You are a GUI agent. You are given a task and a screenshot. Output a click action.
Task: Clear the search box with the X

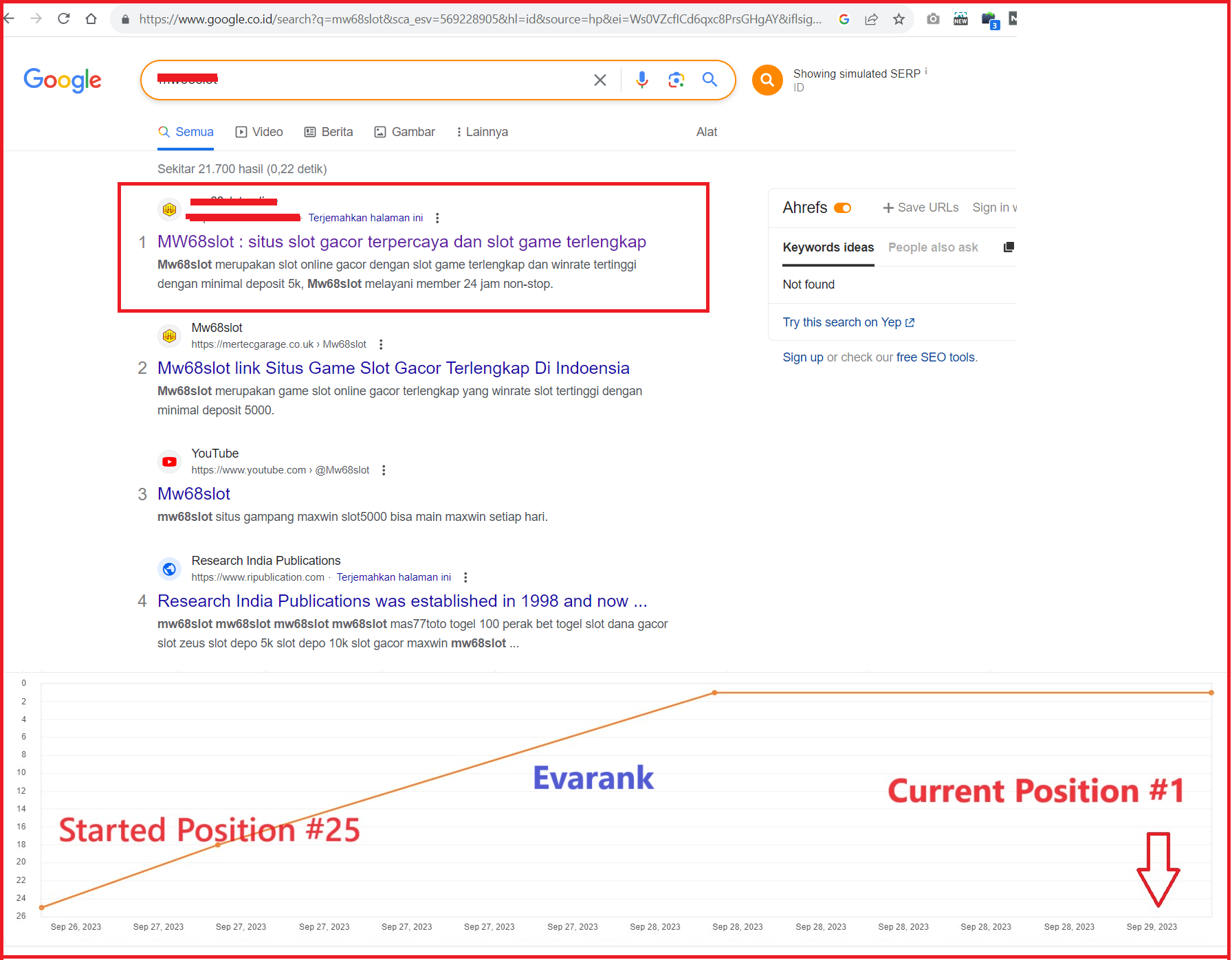[600, 80]
